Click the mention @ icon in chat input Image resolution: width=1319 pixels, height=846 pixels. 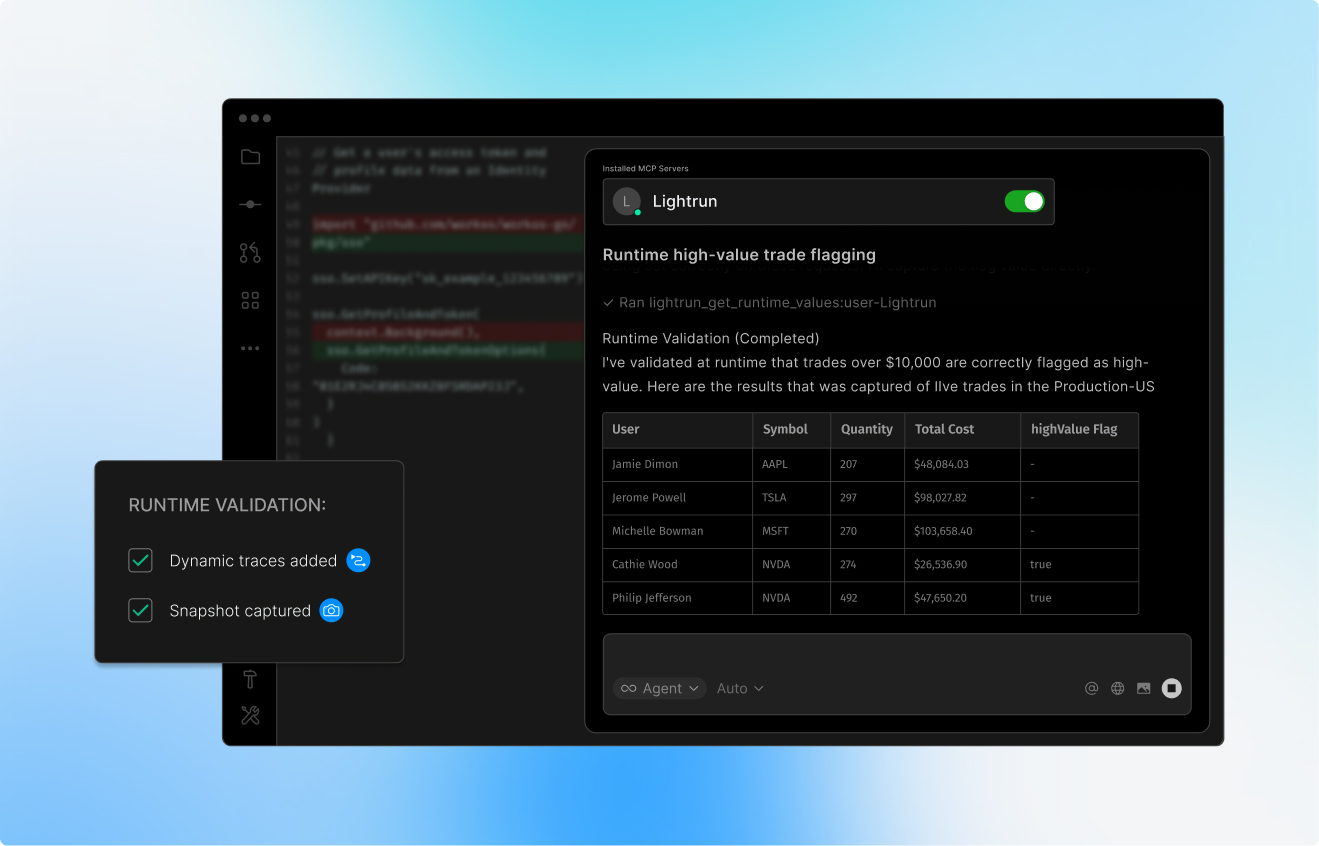1091,688
